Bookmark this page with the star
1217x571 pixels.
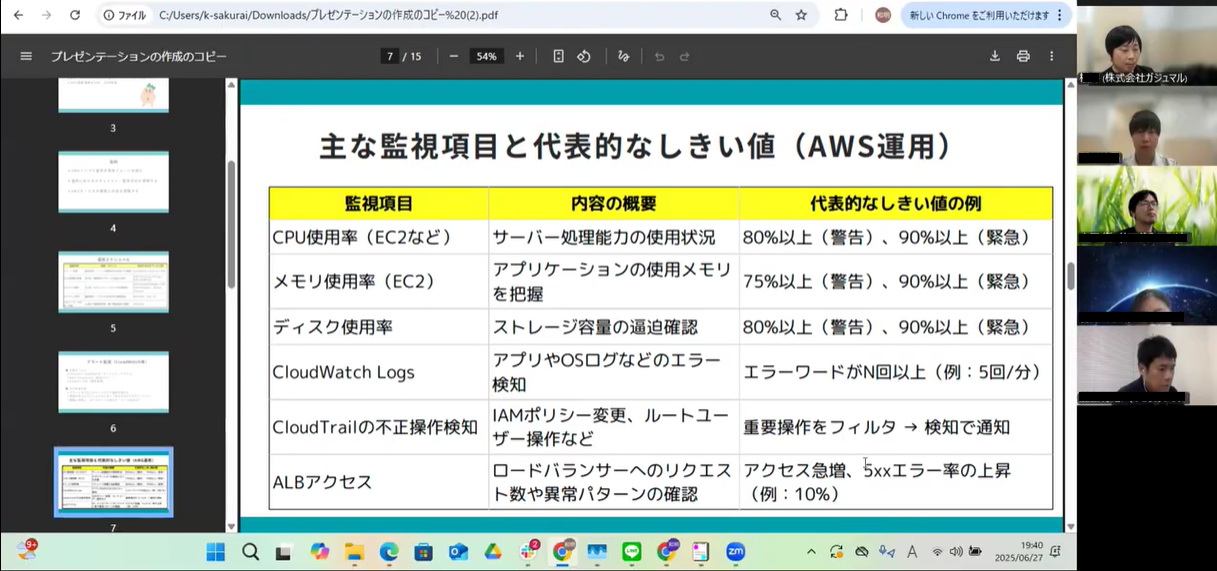tap(801, 15)
